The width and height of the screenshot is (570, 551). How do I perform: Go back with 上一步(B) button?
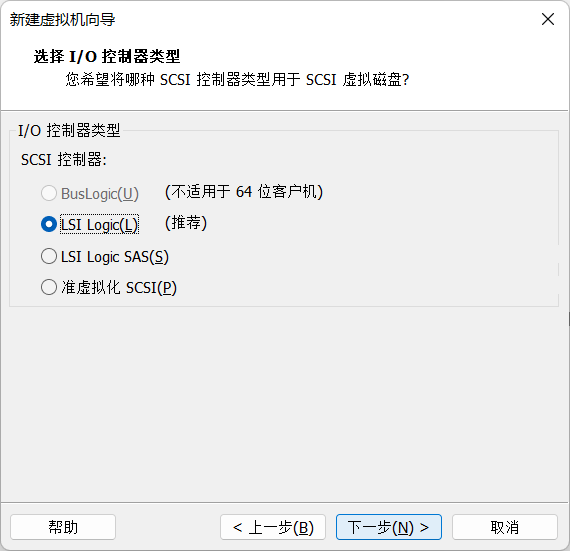click(273, 527)
